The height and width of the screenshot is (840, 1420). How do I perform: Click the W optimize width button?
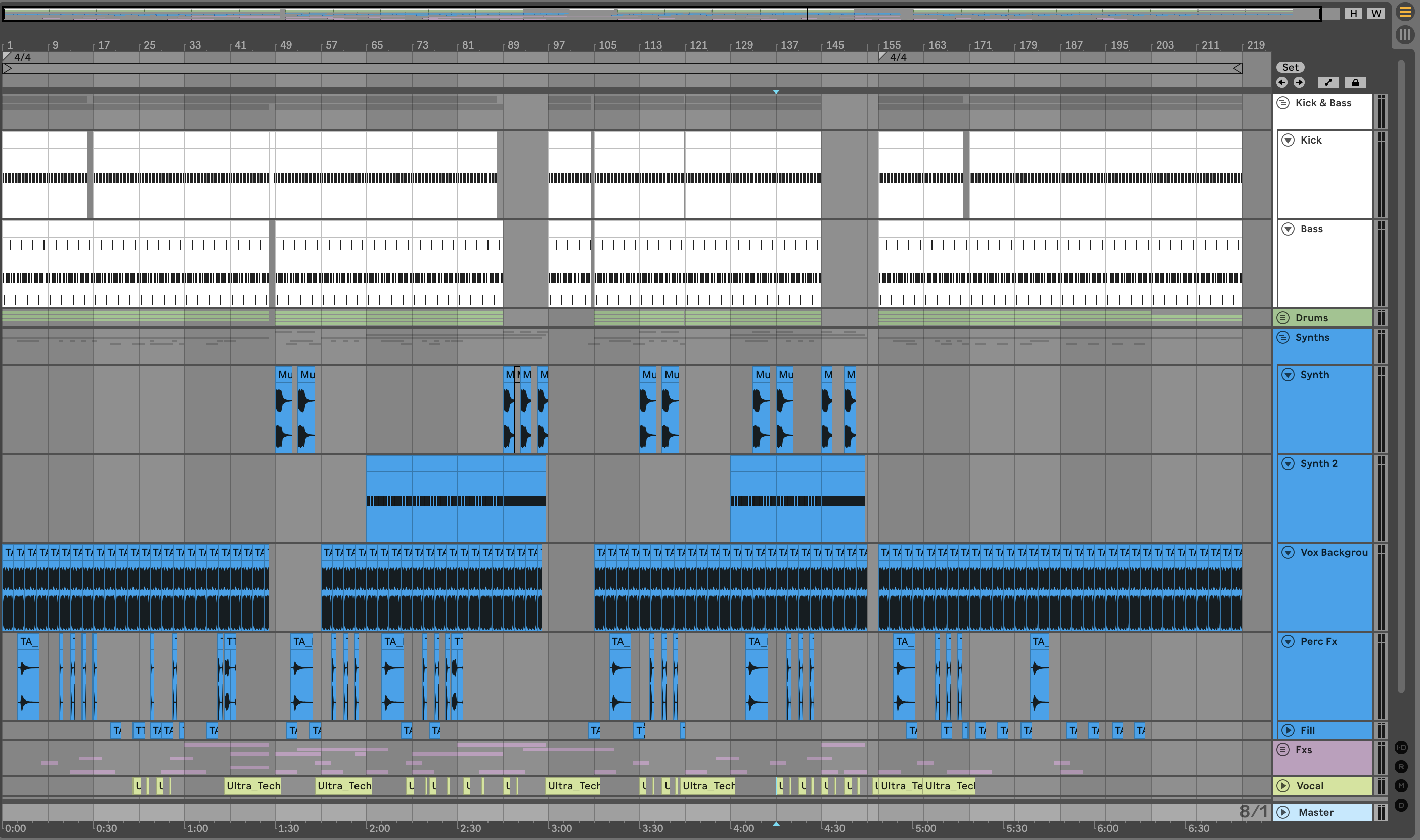pos(1376,14)
